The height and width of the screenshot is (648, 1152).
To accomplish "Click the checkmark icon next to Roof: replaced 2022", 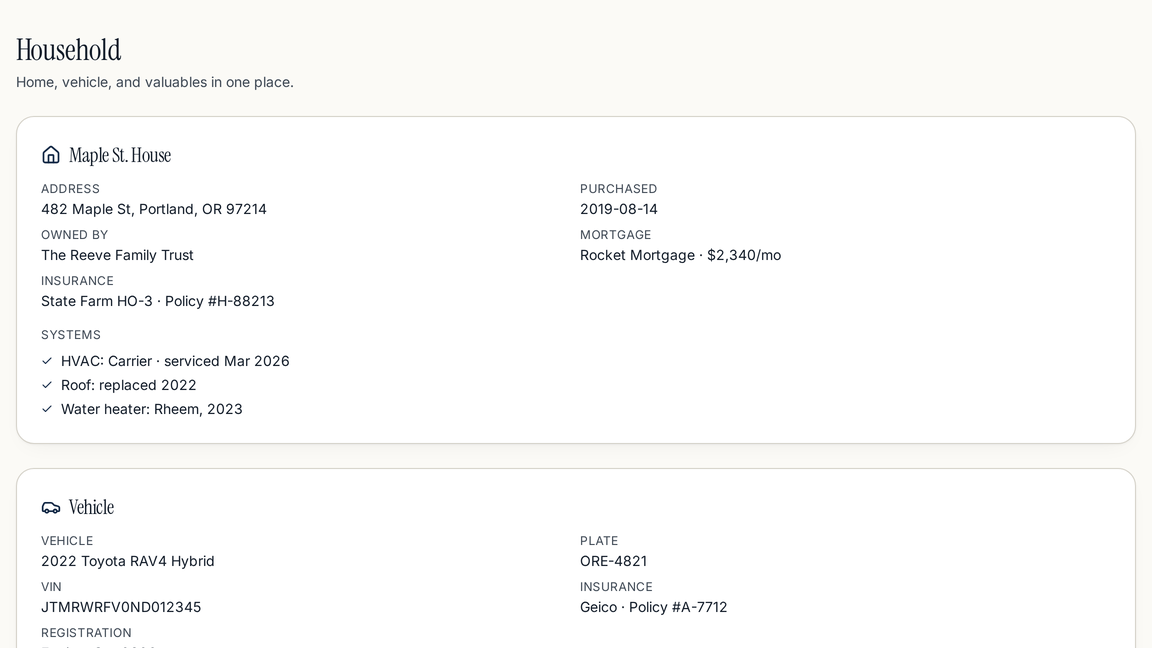I will tap(47, 385).
